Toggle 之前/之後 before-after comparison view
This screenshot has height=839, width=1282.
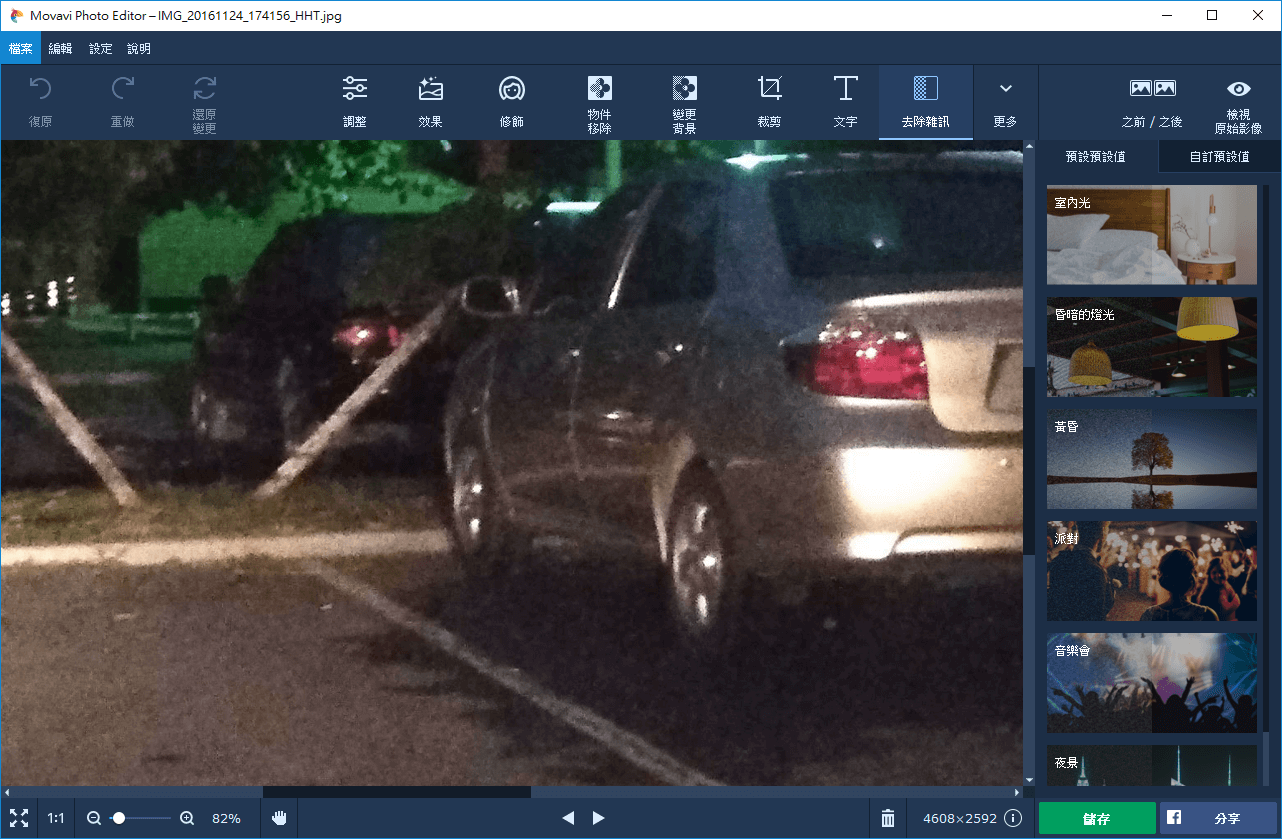[1152, 102]
